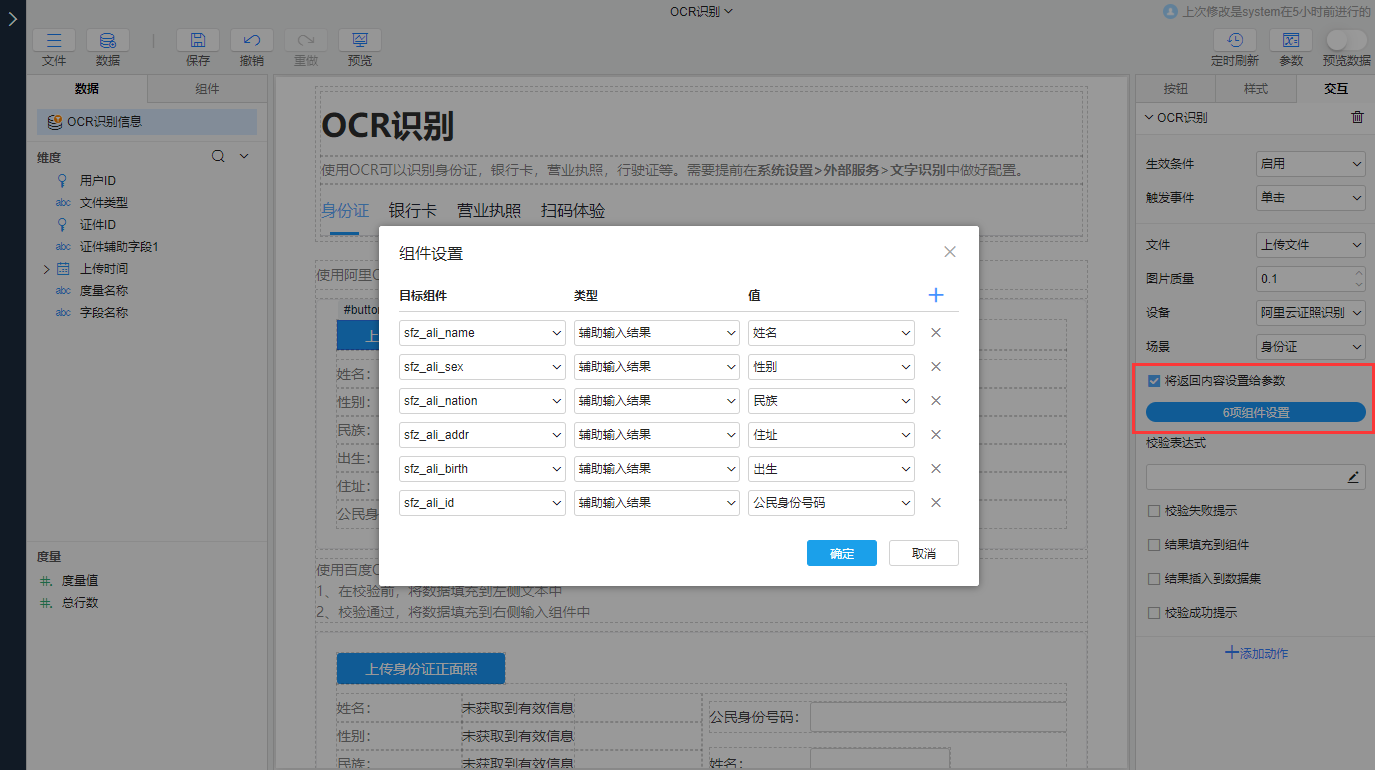Delete the OCR识别 interaction via trash icon
This screenshot has width=1375, height=770.
(x=1357, y=117)
